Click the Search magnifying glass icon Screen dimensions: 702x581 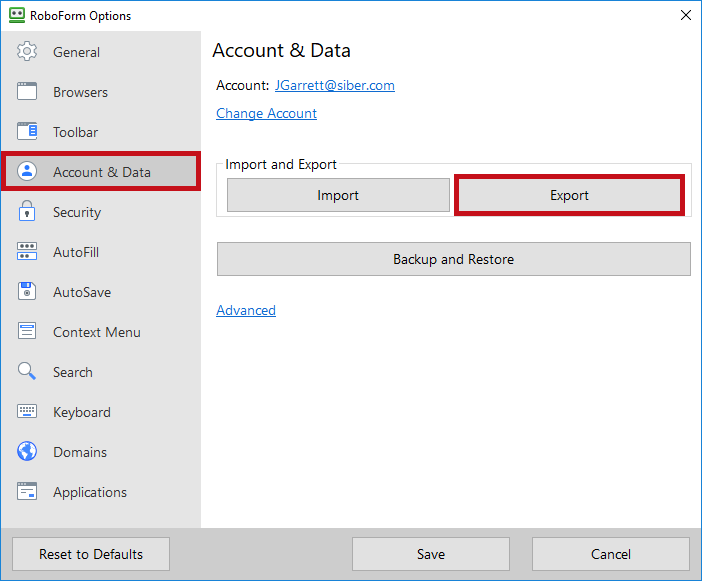(x=27, y=372)
